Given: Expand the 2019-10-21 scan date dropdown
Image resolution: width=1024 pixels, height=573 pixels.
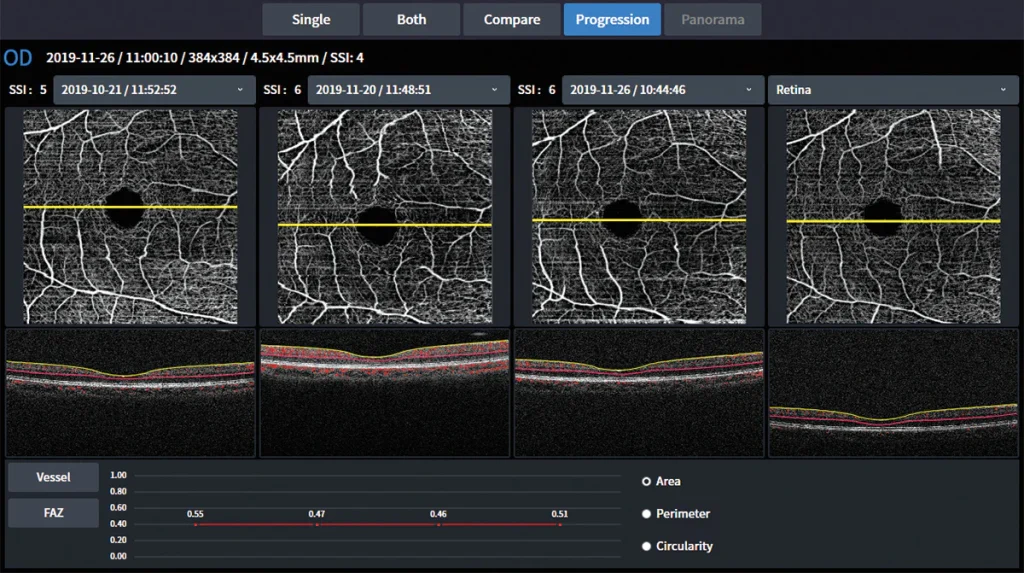Looking at the screenshot, I should point(154,90).
